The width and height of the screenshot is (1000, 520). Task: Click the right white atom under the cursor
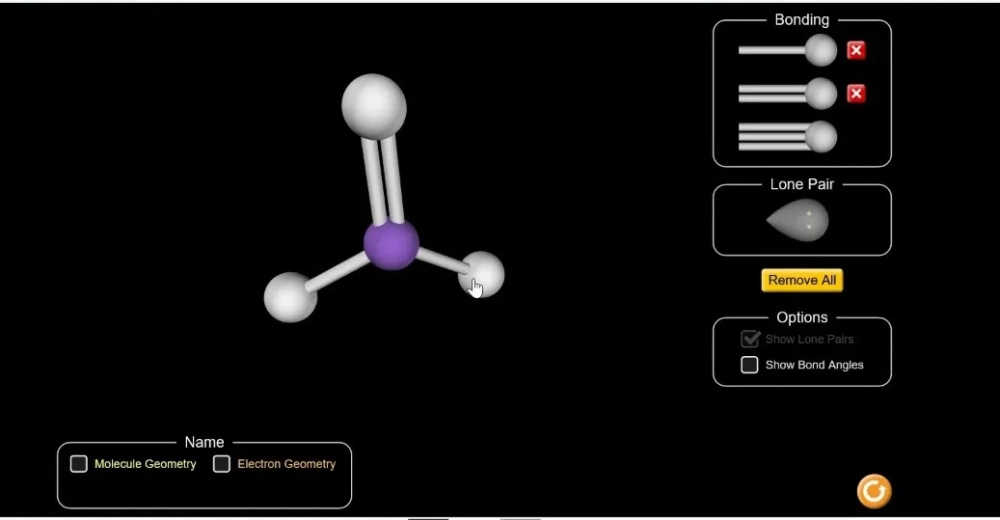485,272
